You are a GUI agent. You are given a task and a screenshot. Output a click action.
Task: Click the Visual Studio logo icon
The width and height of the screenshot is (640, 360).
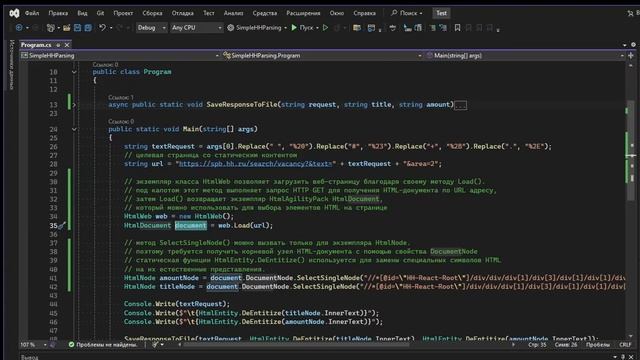click(14, 13)
